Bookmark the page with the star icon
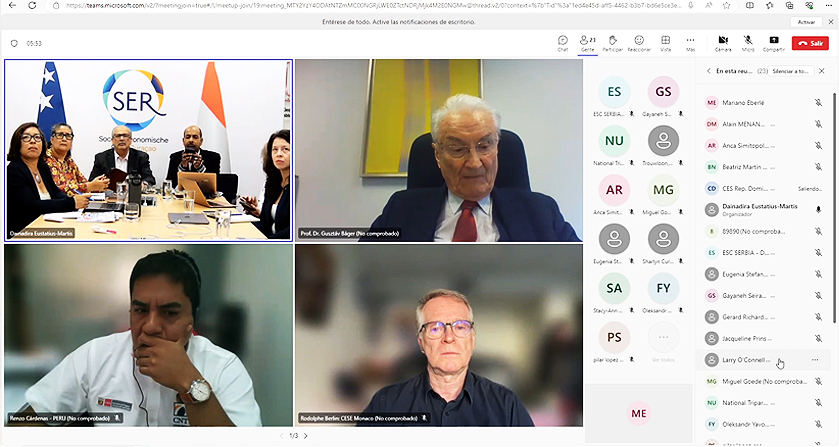 (726, 5)
